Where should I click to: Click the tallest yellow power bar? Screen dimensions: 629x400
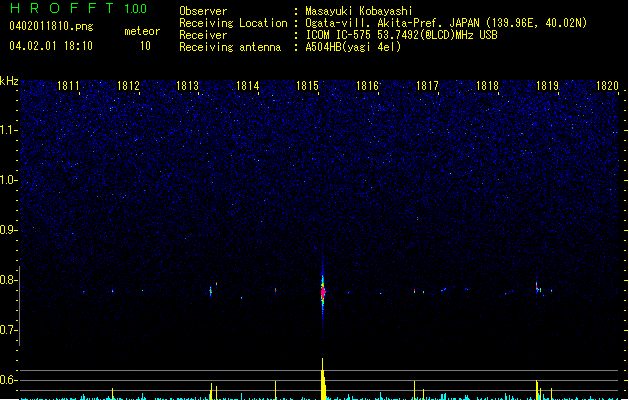pyautogui.click(x=323, y=379)
